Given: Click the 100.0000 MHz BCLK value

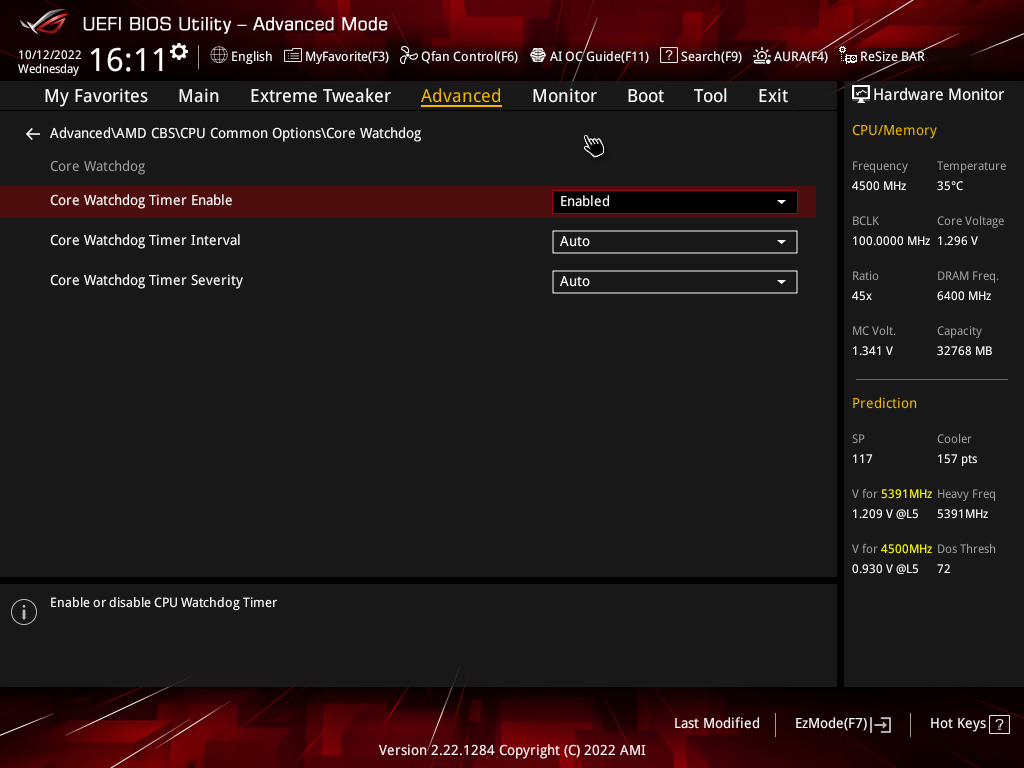Looking at the screenshot, I should tap(891, 241).
